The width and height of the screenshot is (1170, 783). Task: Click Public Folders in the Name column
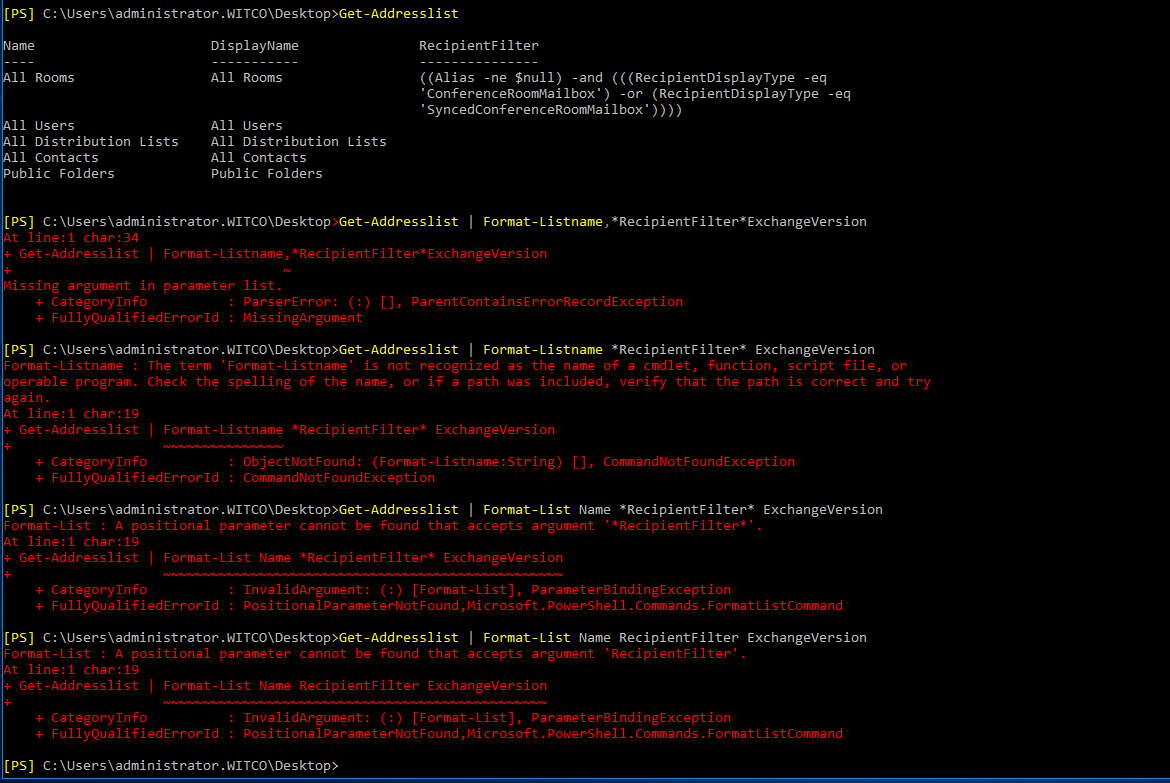tap(59, 174)
